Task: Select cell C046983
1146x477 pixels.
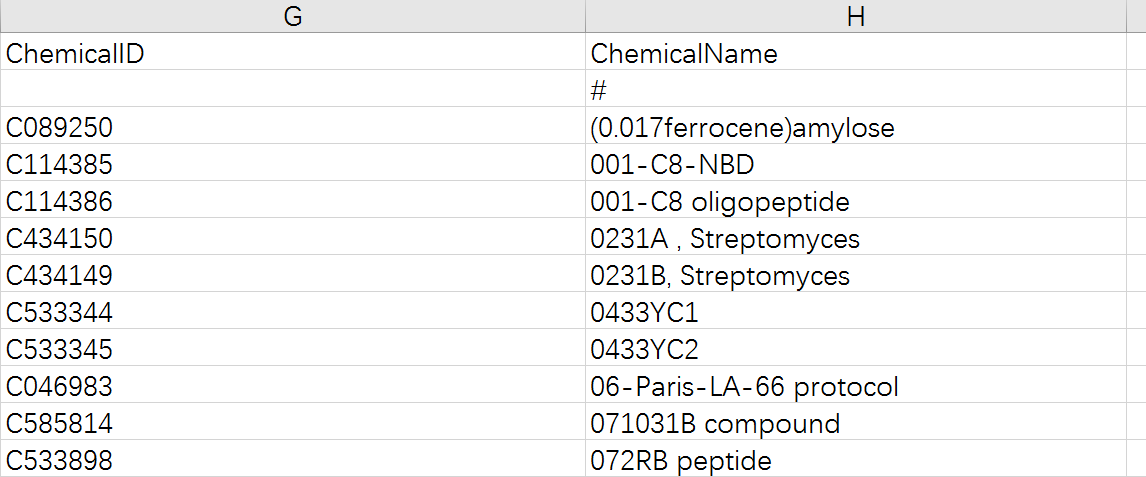Action: [x=292, y=386]
